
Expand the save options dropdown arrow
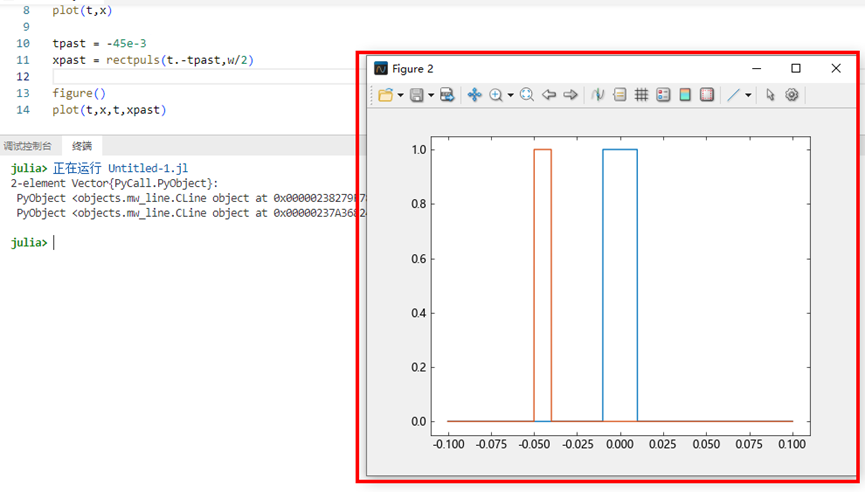pos(431,95)
